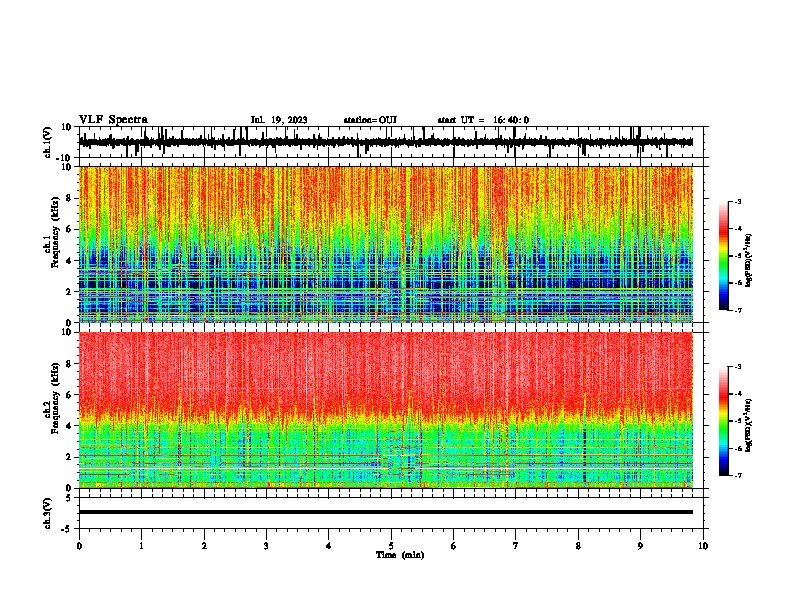Click the "Time (min)" axis label
Screen dimensions: 792x612
pos(400,555)
